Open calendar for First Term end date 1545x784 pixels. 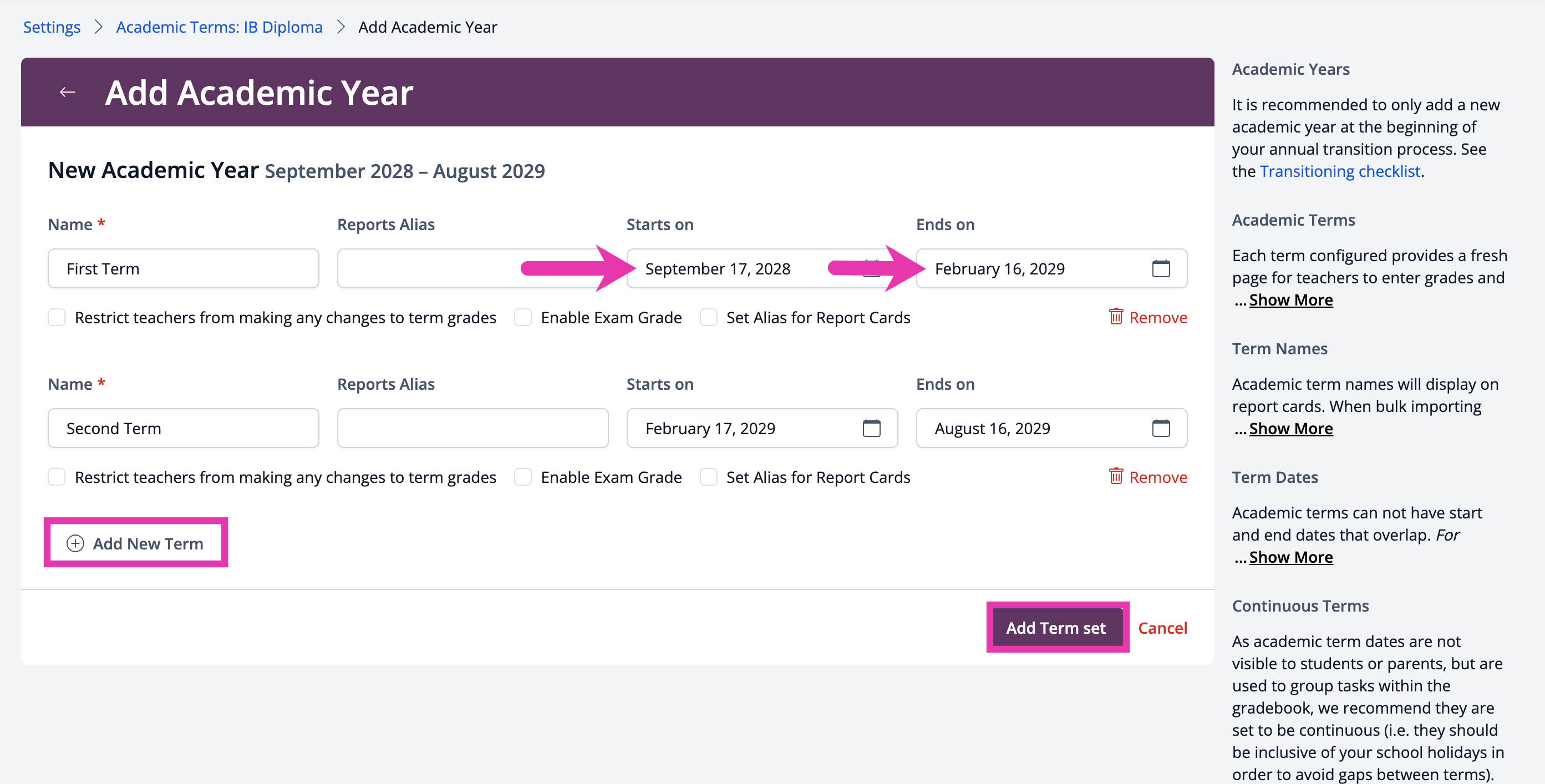1161,268
